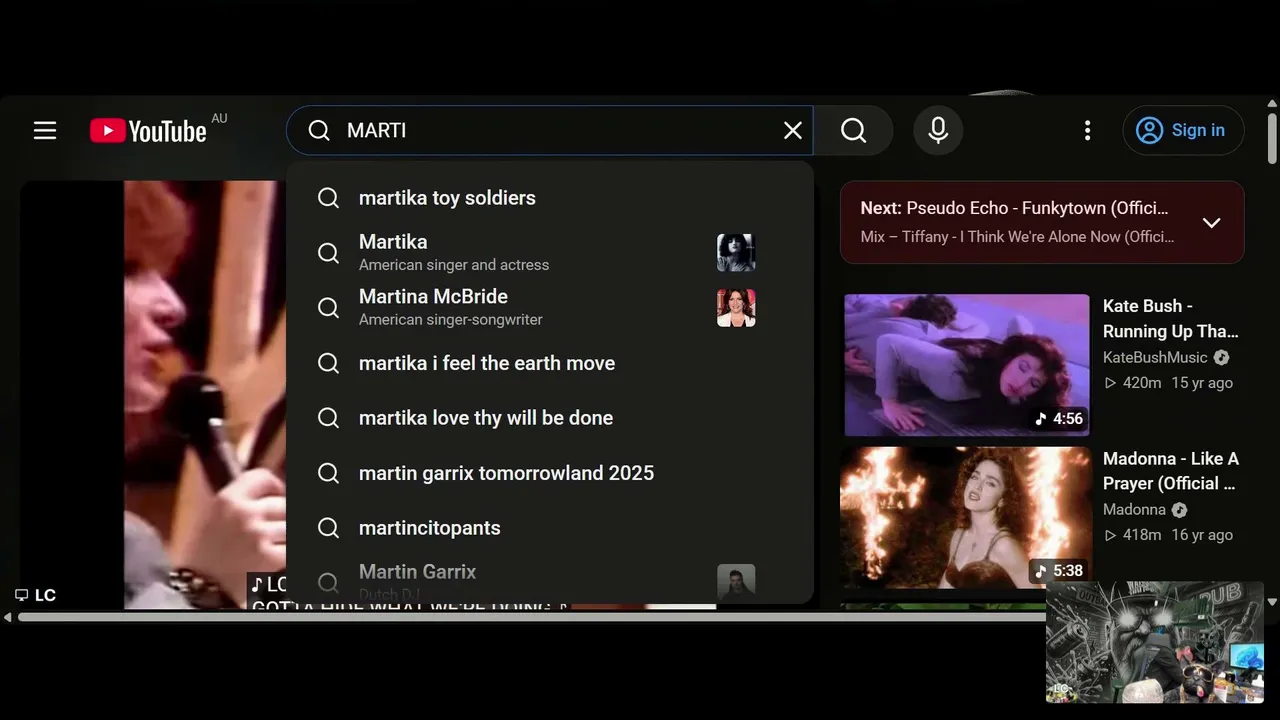Click the Sign in button

1183,130
